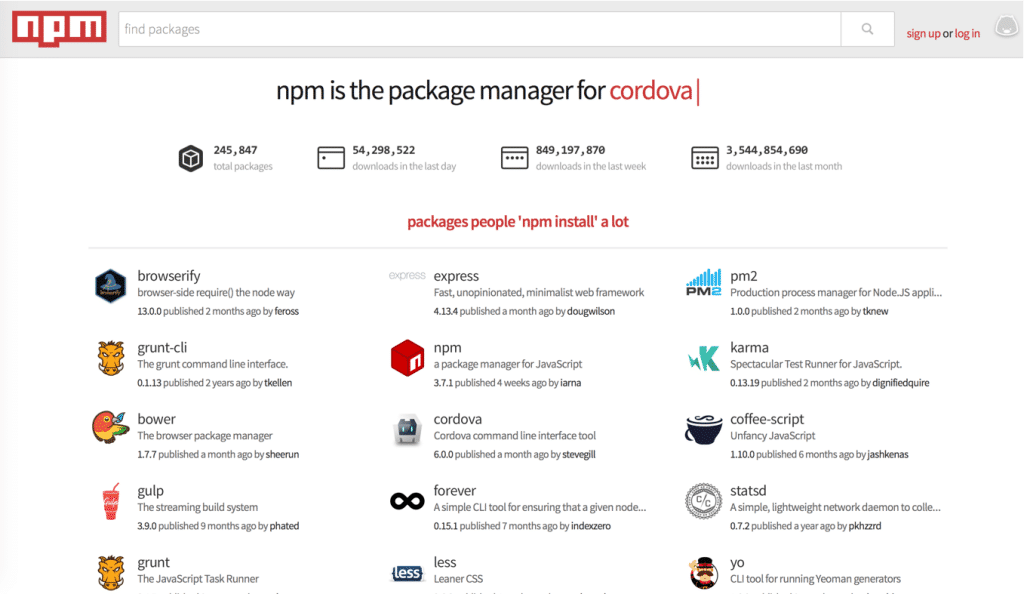Click the statsd circular badge icon
This screenshot has height=594, width=1024.
coord(703,501)
